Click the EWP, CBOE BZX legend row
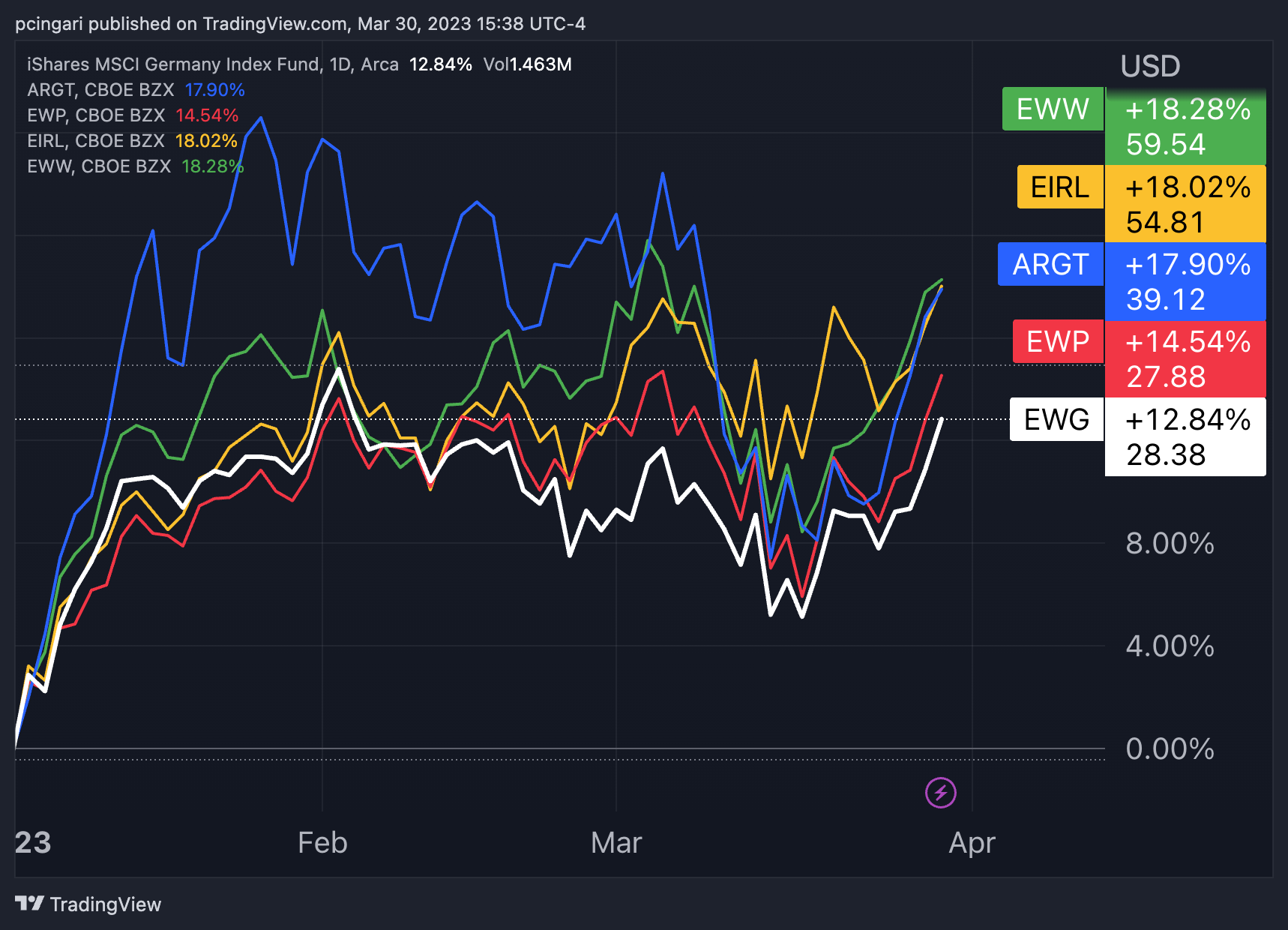The image size is (1288, 930). click(133, 115)
